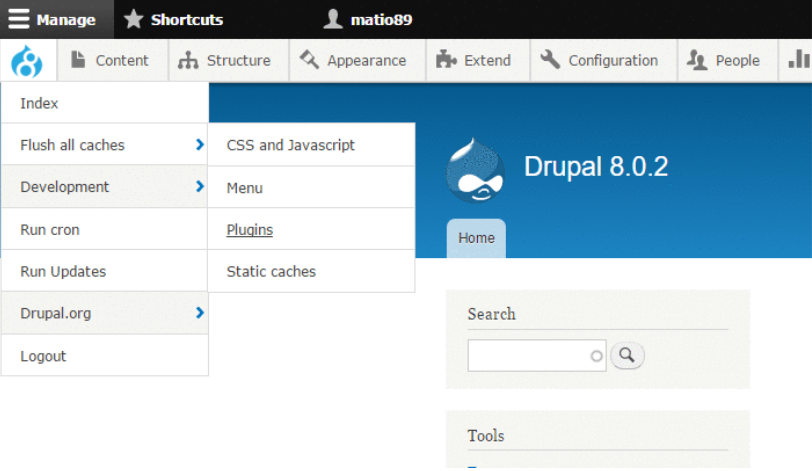Expand the Drupal.org submenu
Image resolution: width=812 pixels, height=471 pixels.
click(x=104, y=313)
